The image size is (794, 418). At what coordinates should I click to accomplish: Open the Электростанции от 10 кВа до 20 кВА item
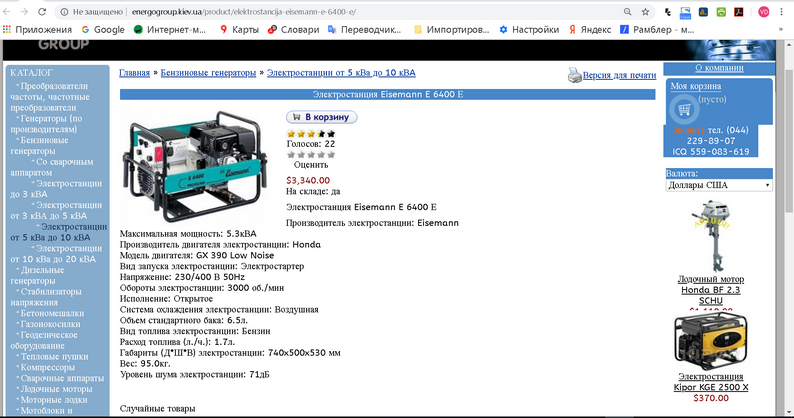tap(56, 254)
